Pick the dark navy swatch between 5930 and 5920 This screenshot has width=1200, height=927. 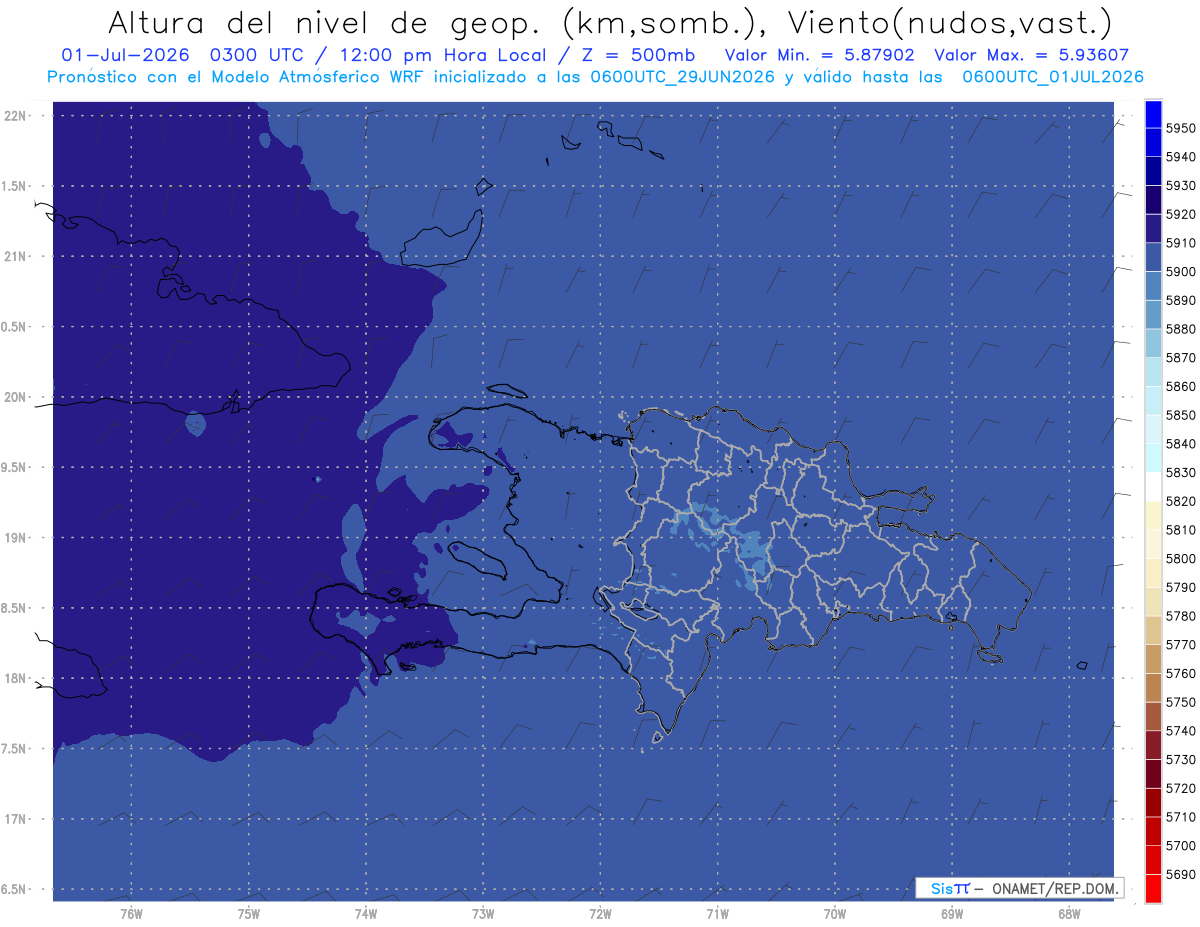[x=1153, y=200]
